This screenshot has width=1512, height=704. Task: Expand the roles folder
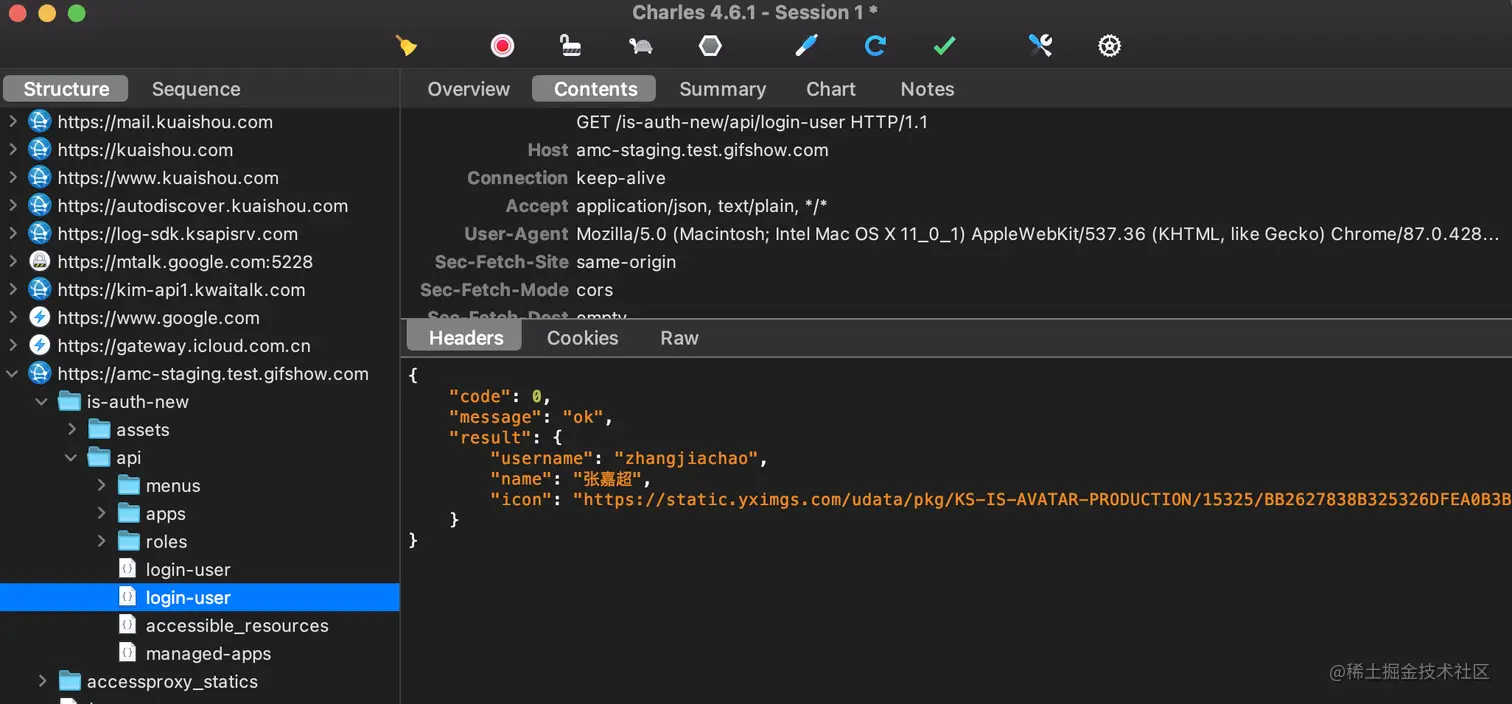[101, 542]
